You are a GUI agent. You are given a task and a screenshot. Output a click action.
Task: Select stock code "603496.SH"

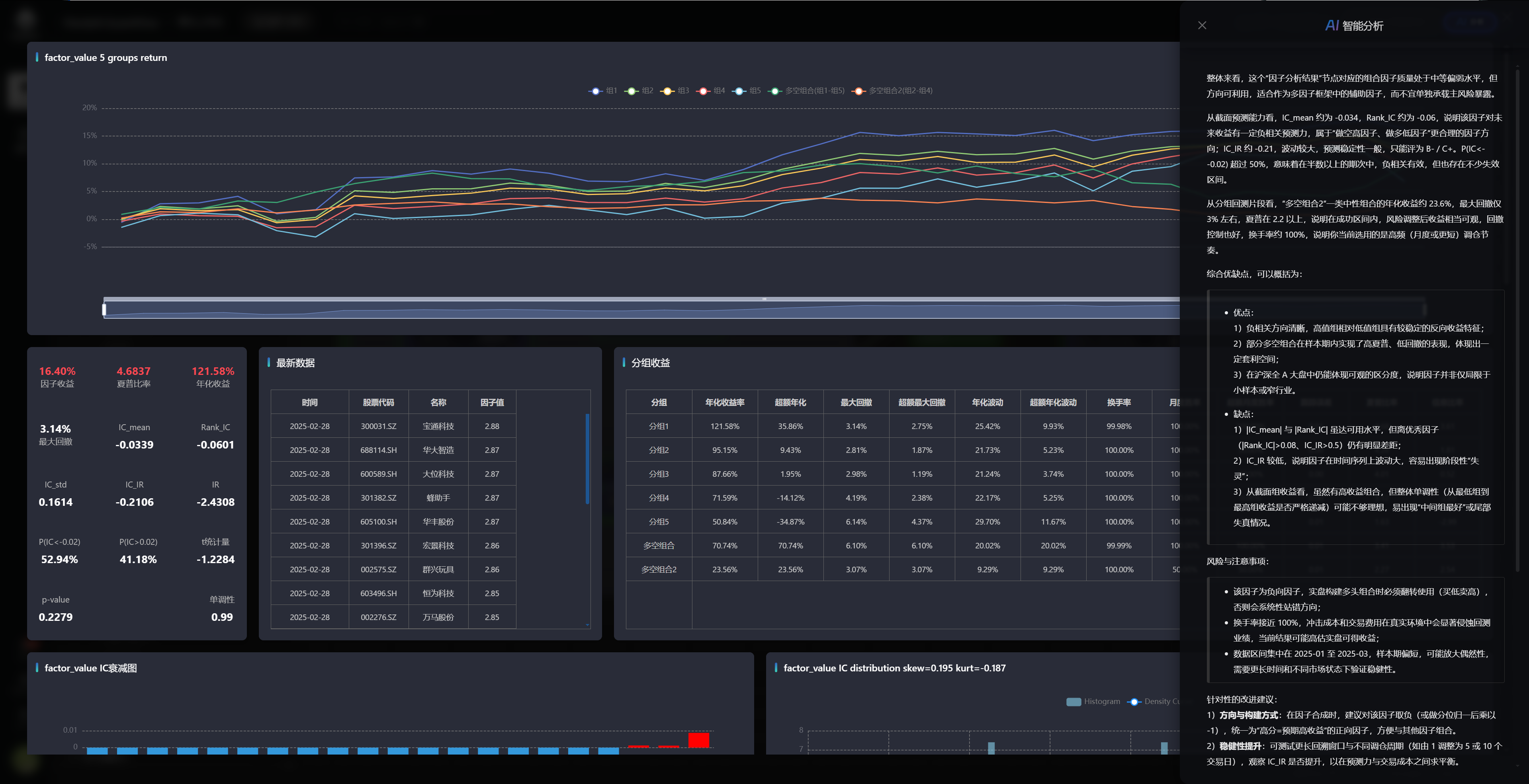pos(379,593)
